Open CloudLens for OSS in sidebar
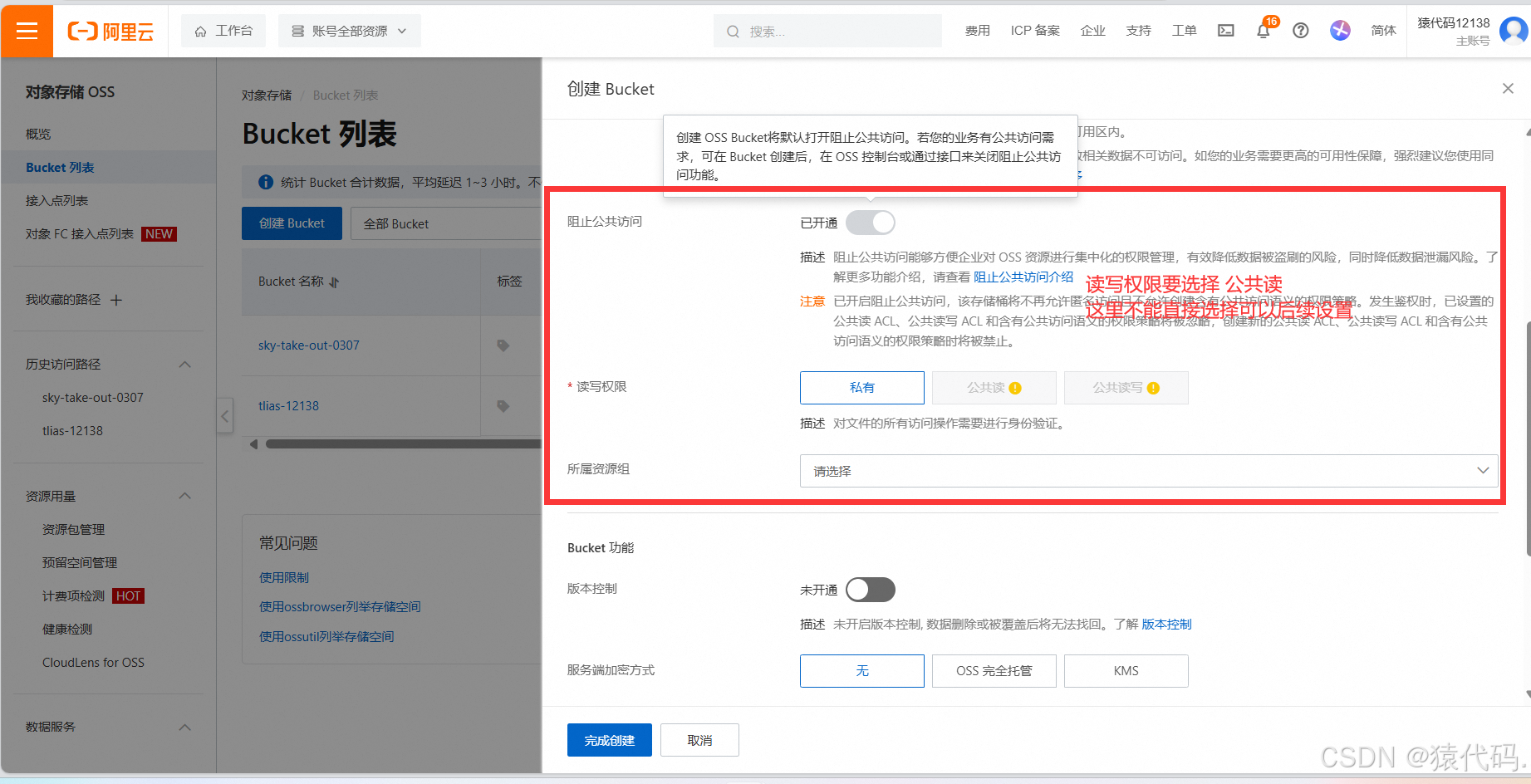 coord(93,663)
